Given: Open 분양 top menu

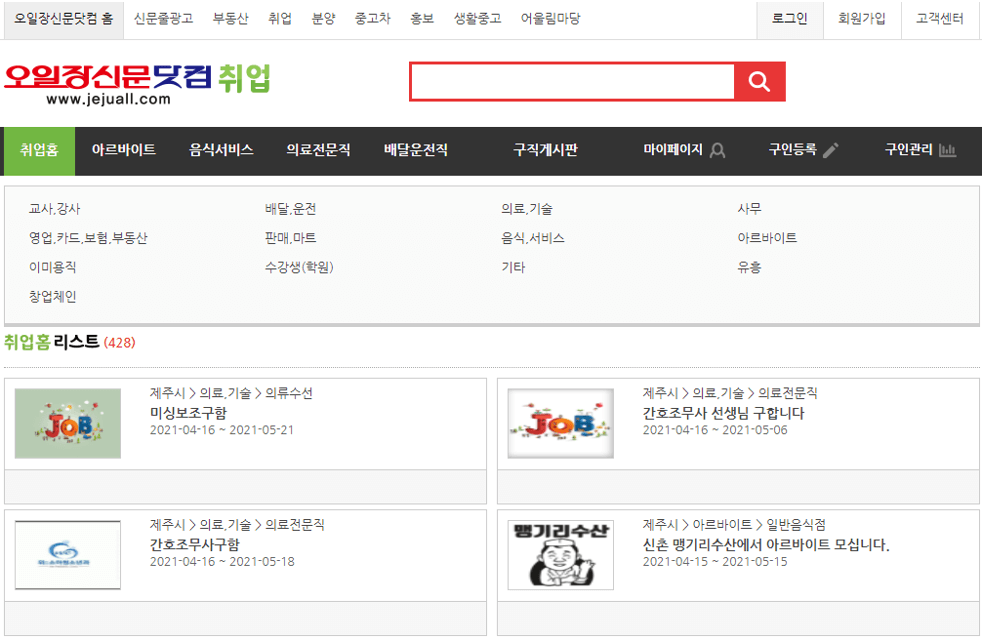Looking at the screenshot, I should [x=323, y=19].
